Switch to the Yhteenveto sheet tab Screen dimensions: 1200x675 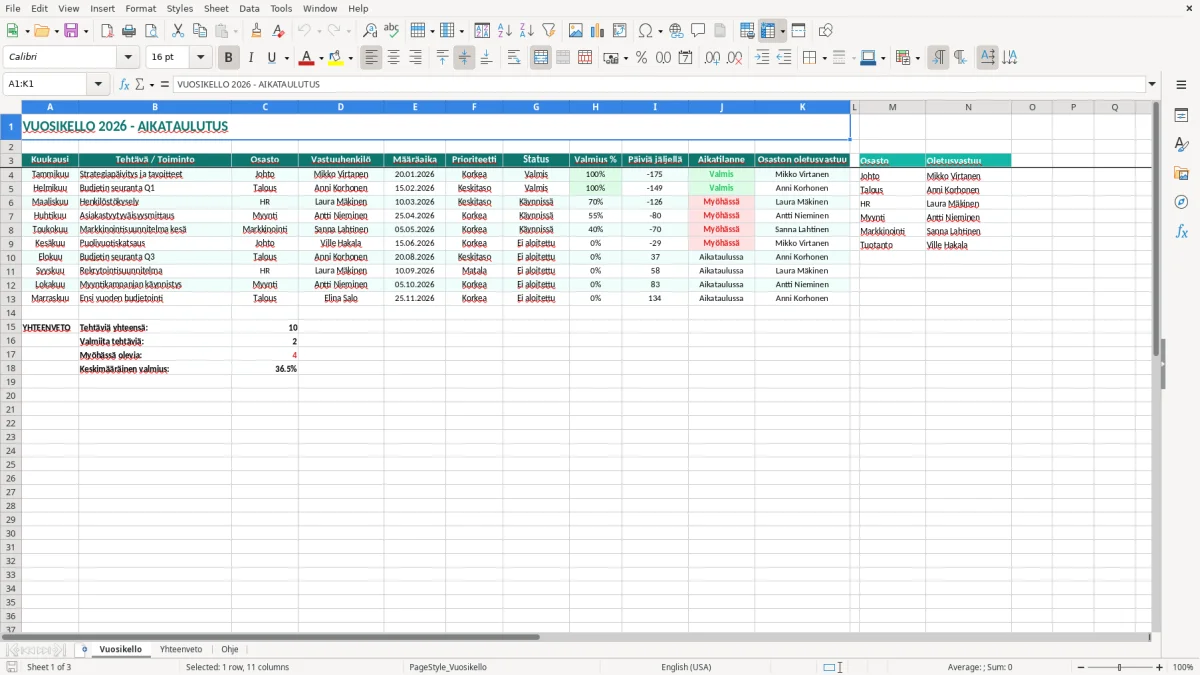(x=181, y=649)
